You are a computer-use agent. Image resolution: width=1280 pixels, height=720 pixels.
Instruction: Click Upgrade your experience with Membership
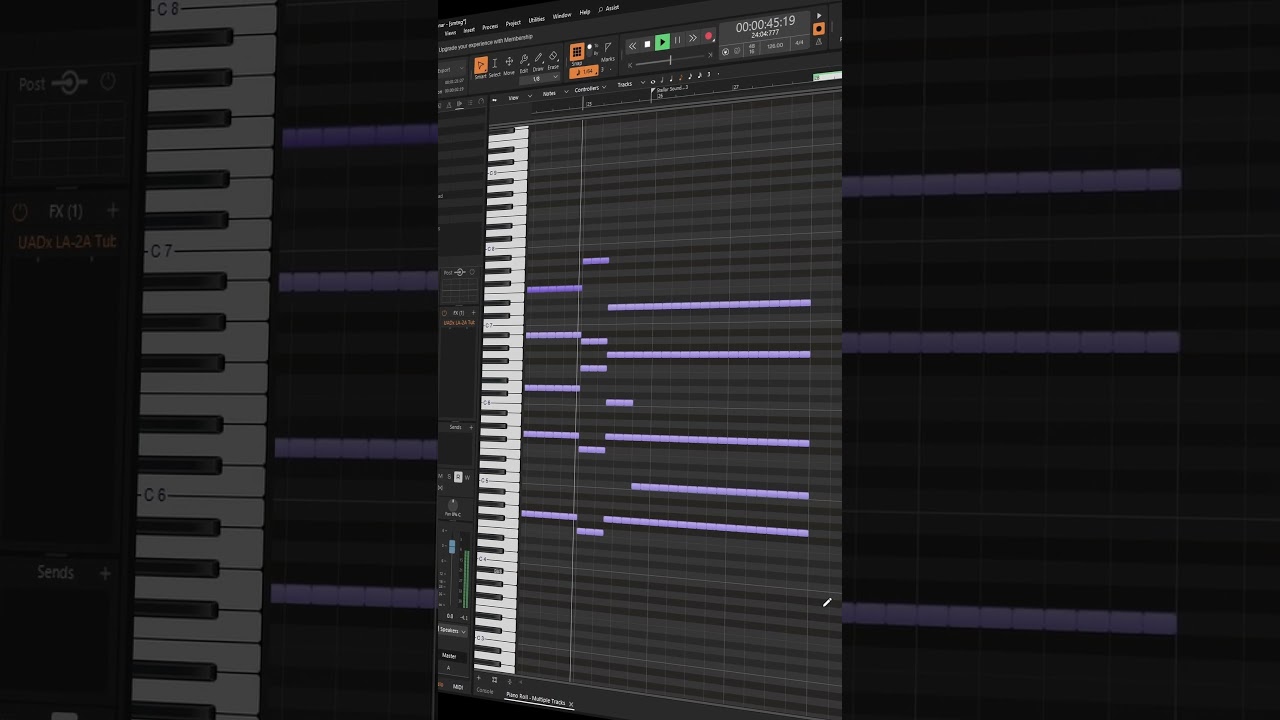pos(485,44)
